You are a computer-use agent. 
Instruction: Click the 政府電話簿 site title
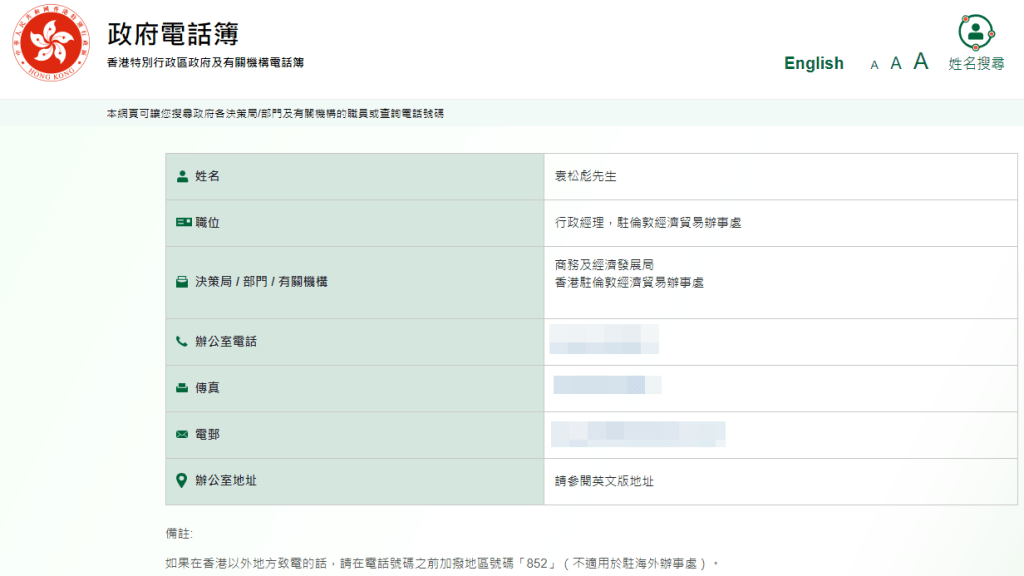[172, 33]
